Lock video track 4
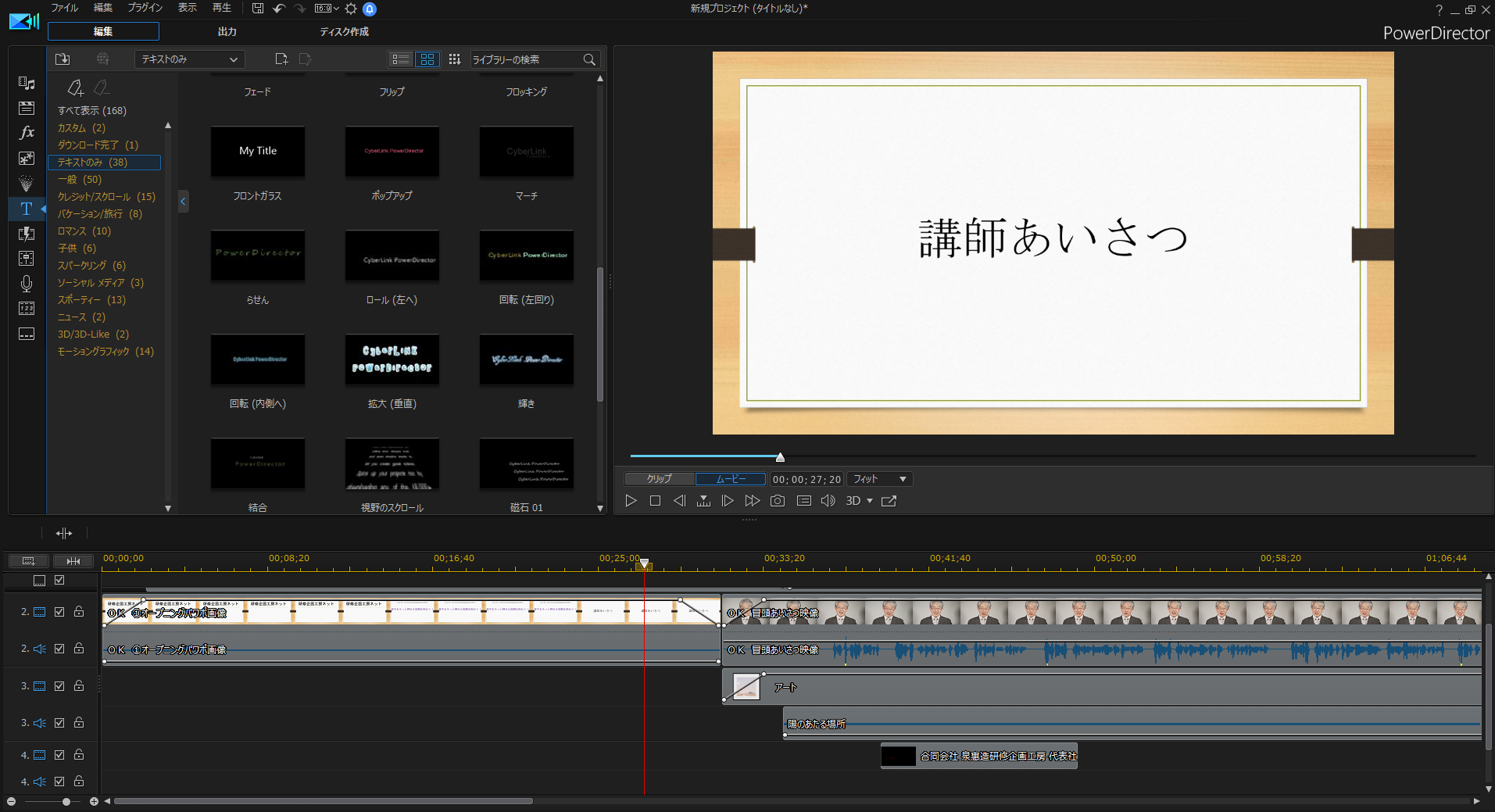 coord(79,755)
